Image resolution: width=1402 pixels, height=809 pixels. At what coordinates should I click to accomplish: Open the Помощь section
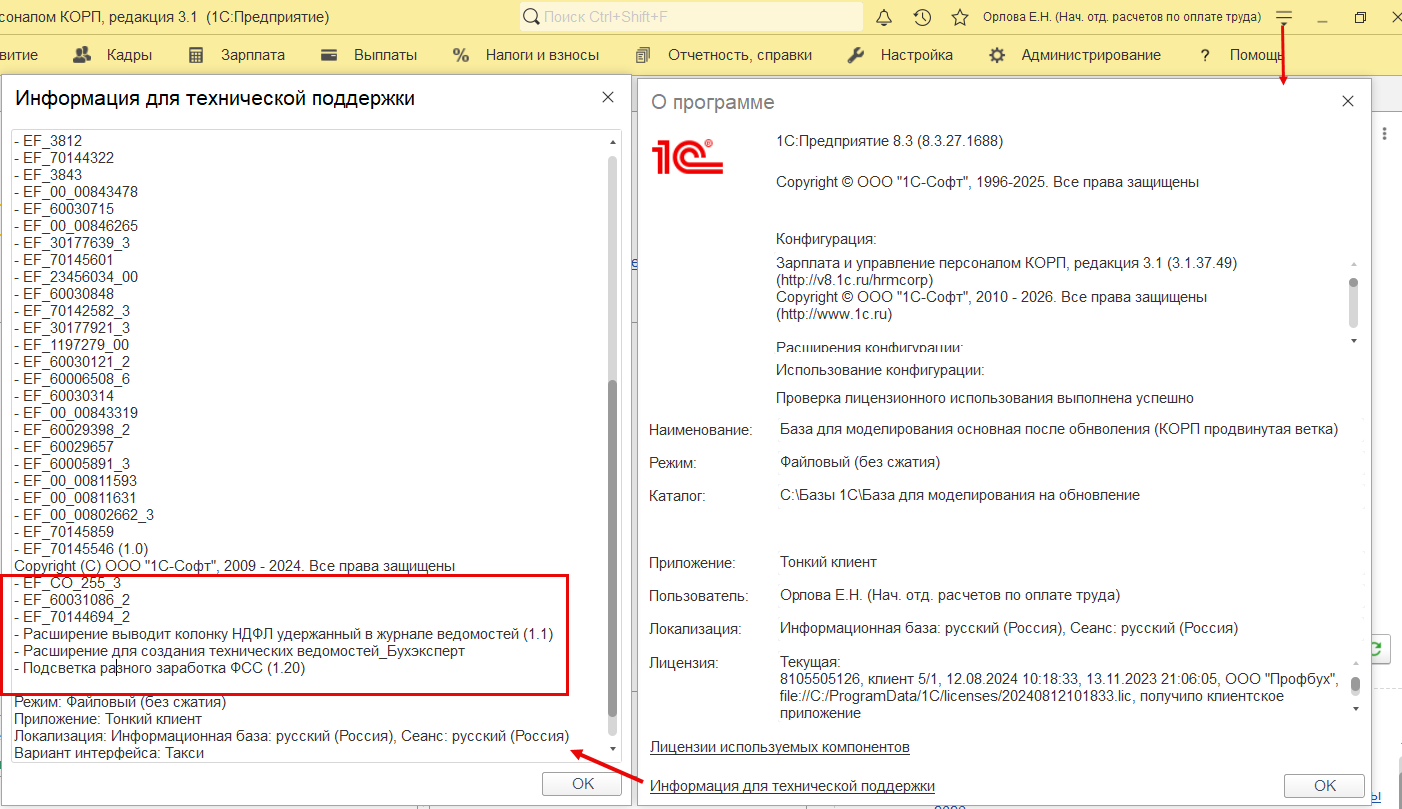pyautogui.click(x=1241, y=55)
